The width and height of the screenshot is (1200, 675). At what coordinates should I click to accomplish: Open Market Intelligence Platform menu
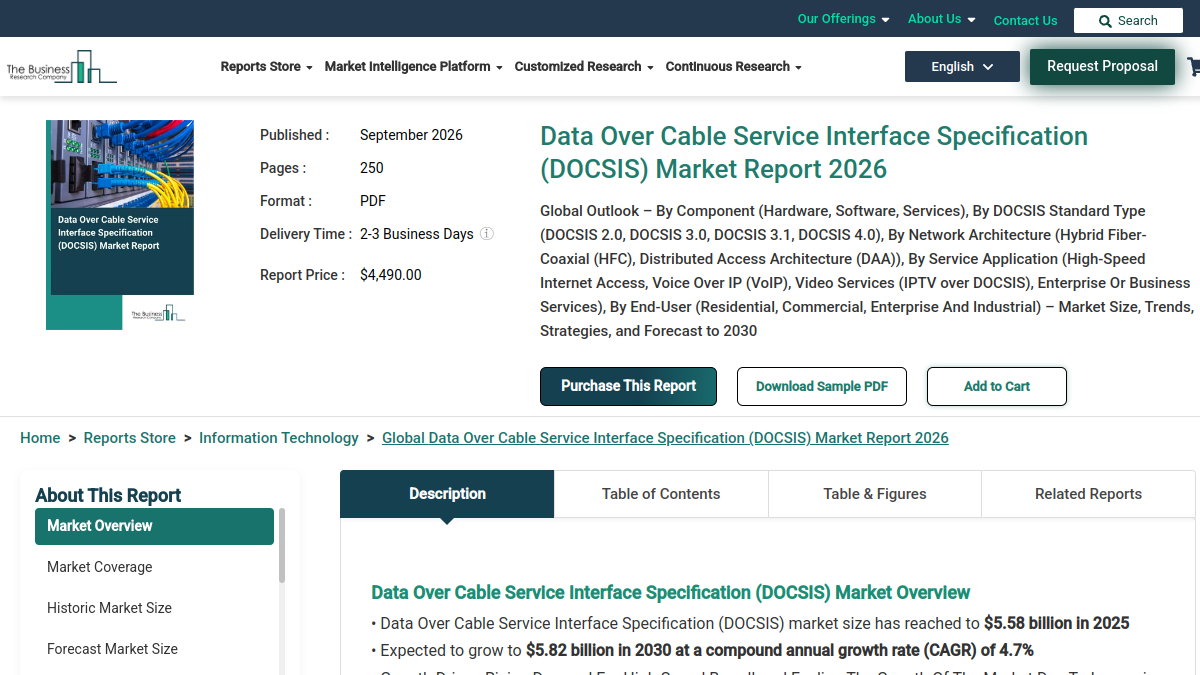pyautogui.click(x=413, y=67)
